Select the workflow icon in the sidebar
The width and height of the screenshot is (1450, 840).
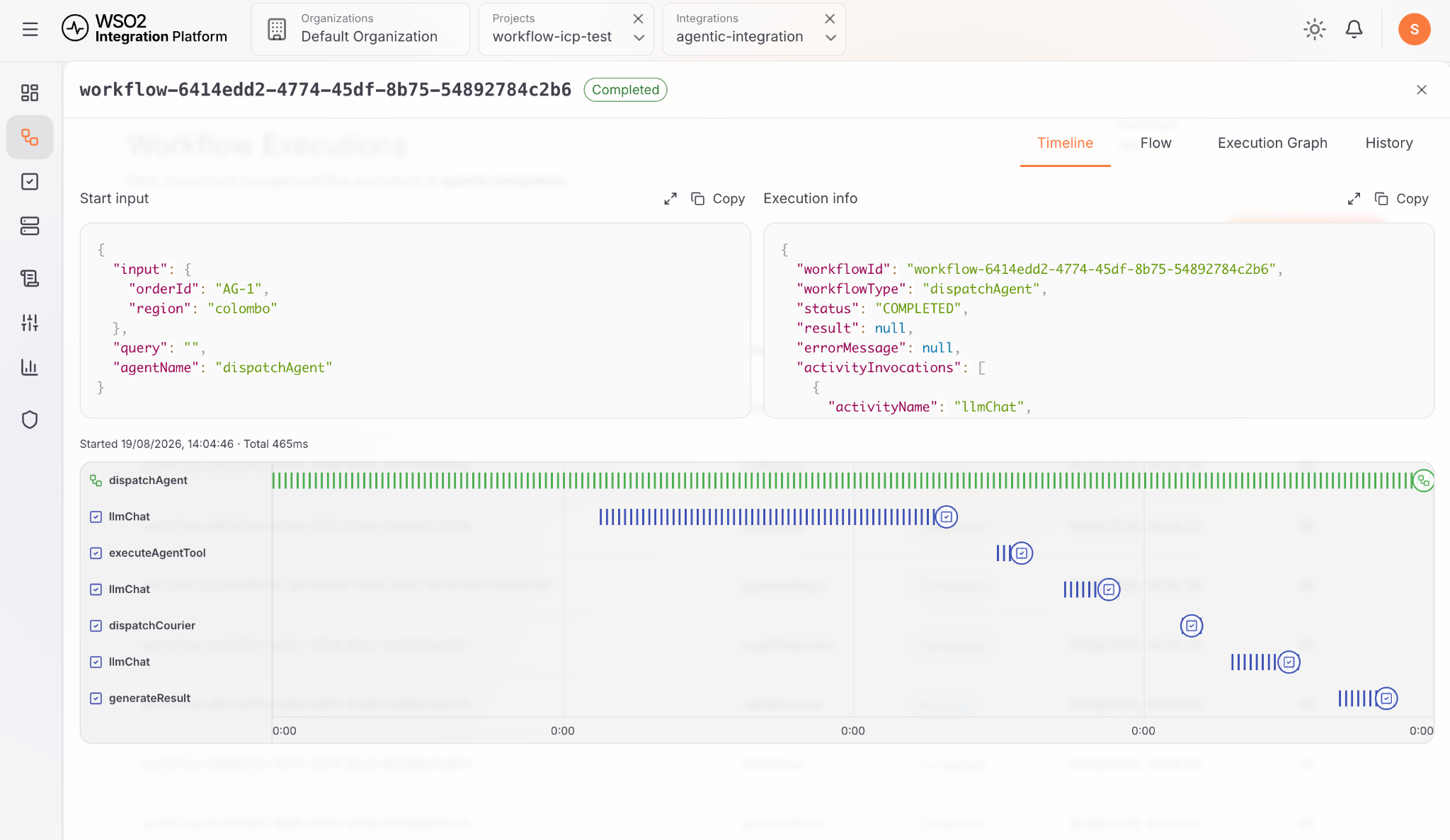click(x=30, y=137)
